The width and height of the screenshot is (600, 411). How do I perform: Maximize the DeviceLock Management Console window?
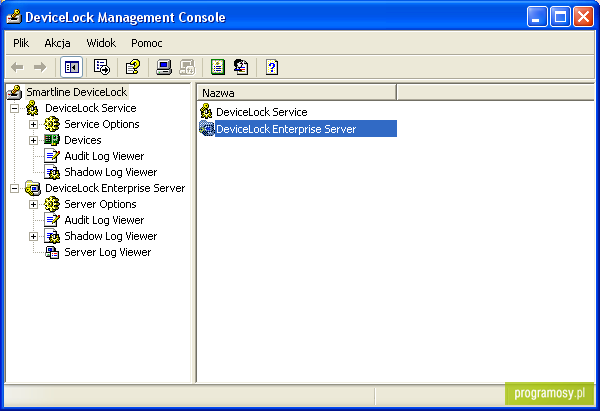[x=560, y=17]
